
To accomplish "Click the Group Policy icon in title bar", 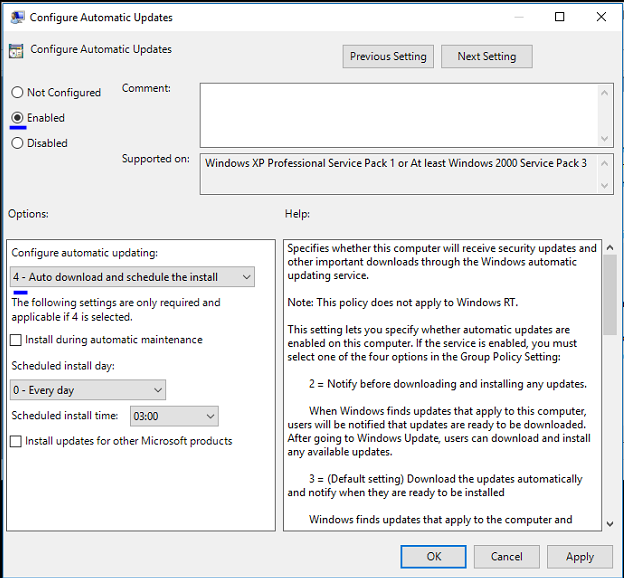I will [x=17, y=17].
